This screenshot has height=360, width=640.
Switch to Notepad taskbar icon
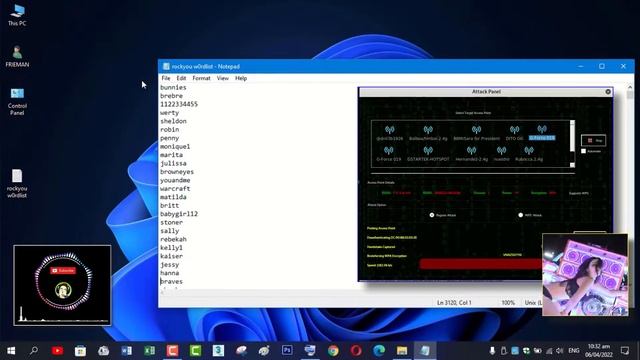coord(425,351)
